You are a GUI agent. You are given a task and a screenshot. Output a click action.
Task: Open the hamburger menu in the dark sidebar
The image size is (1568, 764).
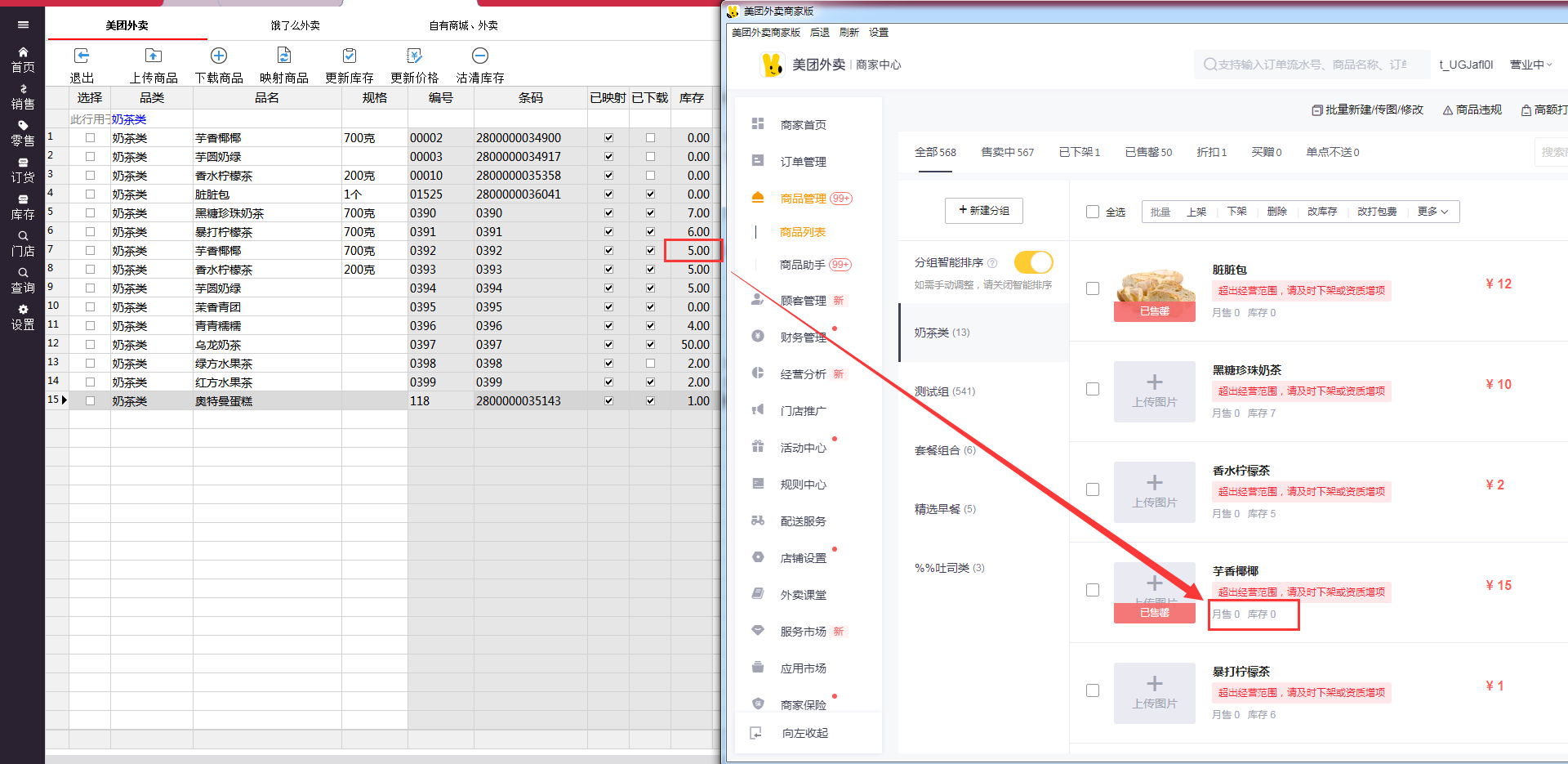[x=23, y=25]
